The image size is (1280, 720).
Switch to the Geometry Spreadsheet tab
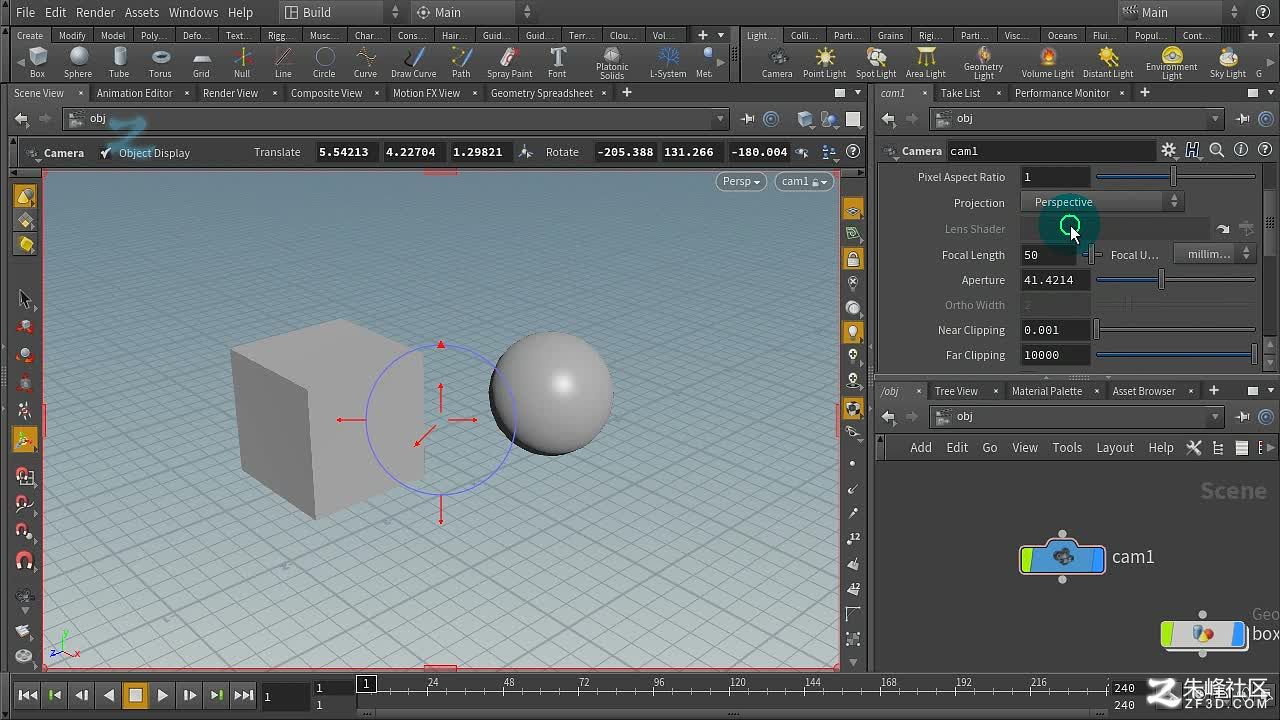click(541, 93)
